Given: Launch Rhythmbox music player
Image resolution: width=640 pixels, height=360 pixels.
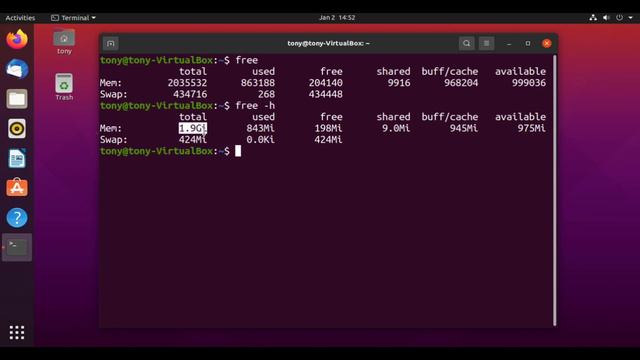Looking at the screenshot, I should [x=17, y=129].
